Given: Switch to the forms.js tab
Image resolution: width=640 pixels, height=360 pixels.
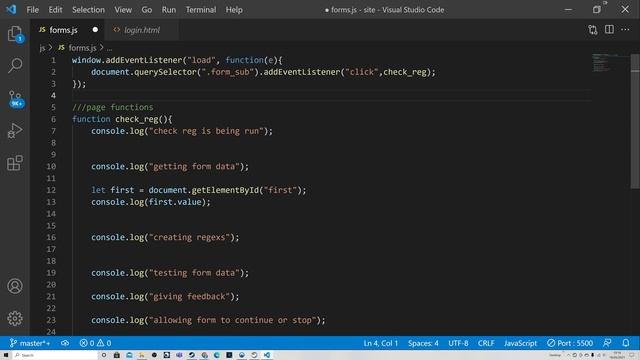Looking at the screenshot, I should click(x=67, y=30).
